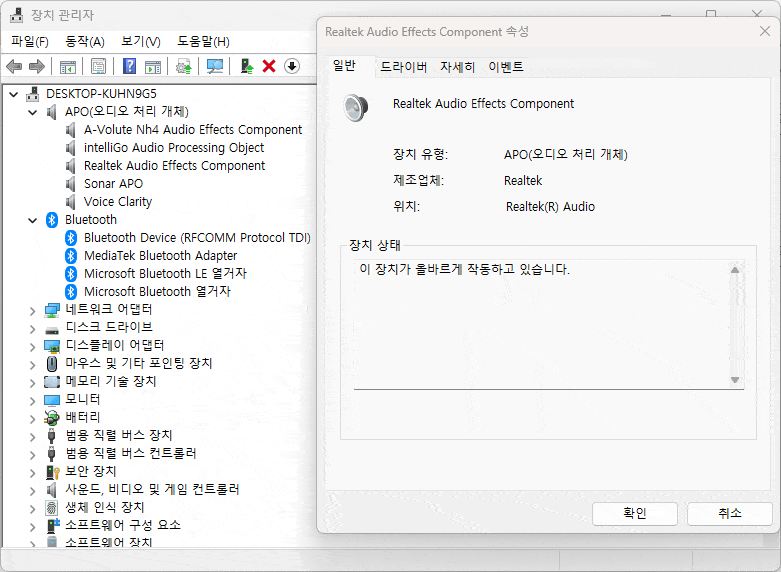Viewport: 781px width, 572px height.
Task: Close the Realtek properties dialog
Action: click(765, 31)
